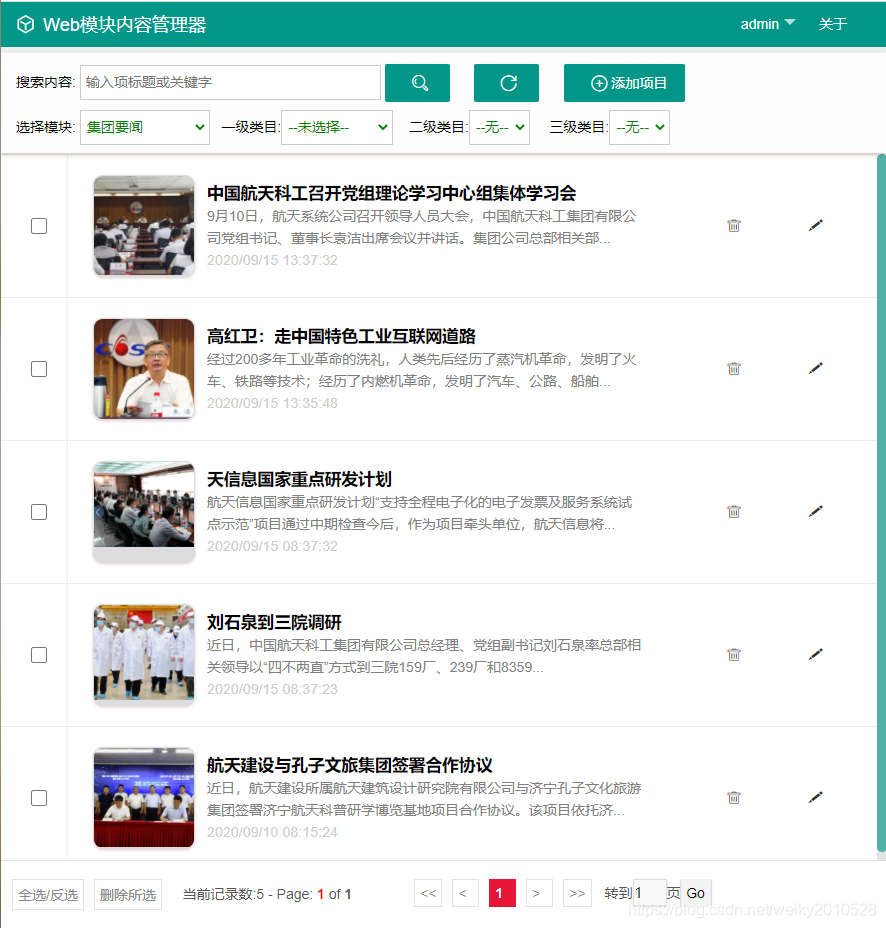
Task: Click the Web模块内容管理器 header title
Action: point(124,24)
